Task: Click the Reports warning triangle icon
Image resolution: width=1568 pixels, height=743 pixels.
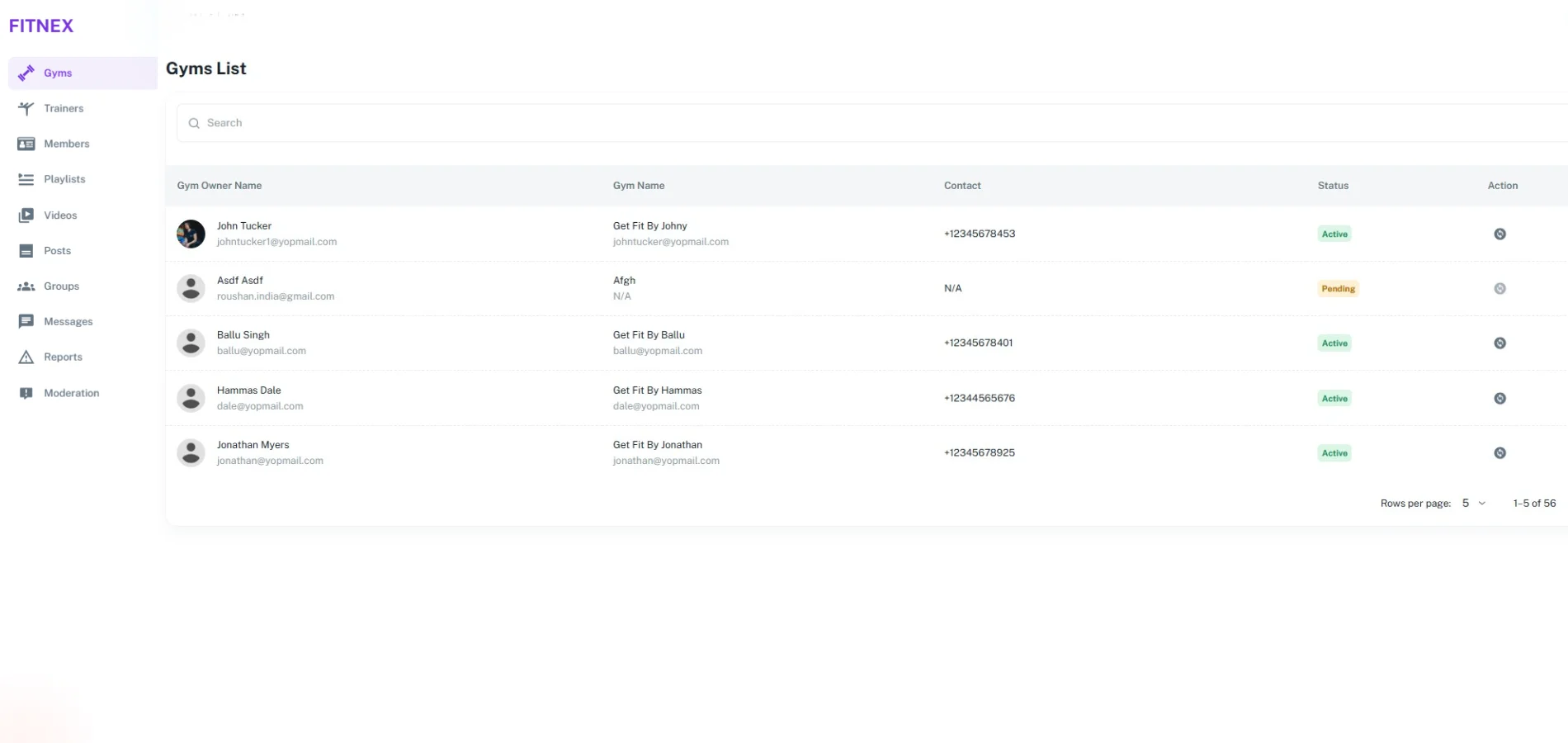Action: click(x=26, y=357)
